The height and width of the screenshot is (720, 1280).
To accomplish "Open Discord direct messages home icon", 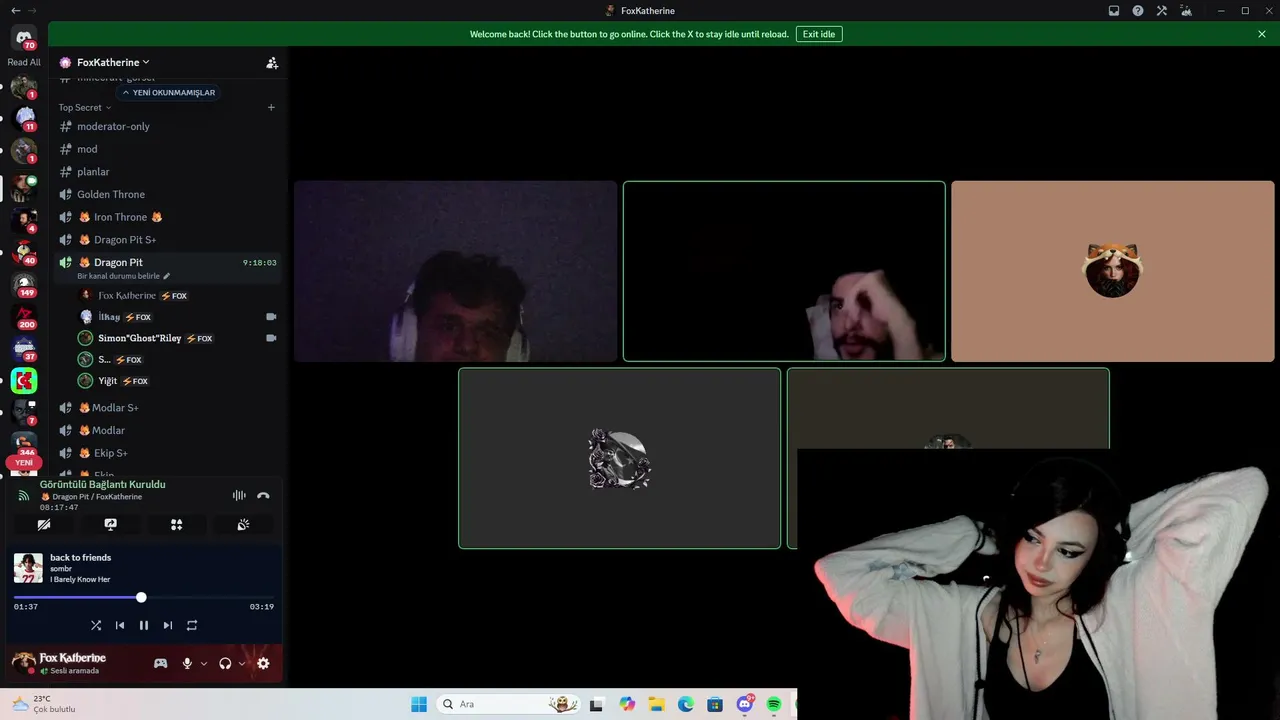I will click(x=24, y=38).
